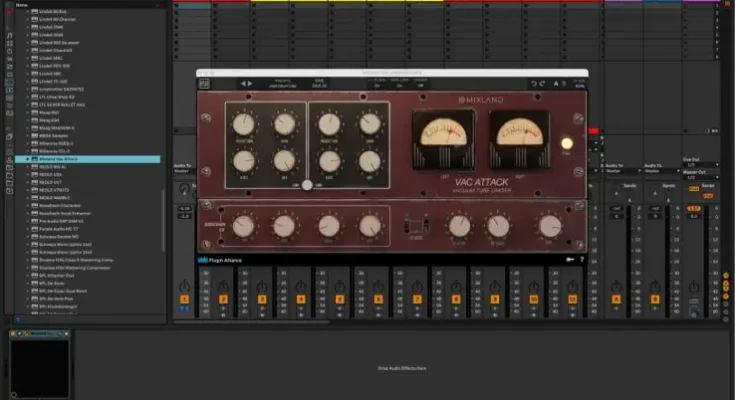Click the Drop Audio Effects Here area
Screen dimensions: 735x400
click(402, 368)
